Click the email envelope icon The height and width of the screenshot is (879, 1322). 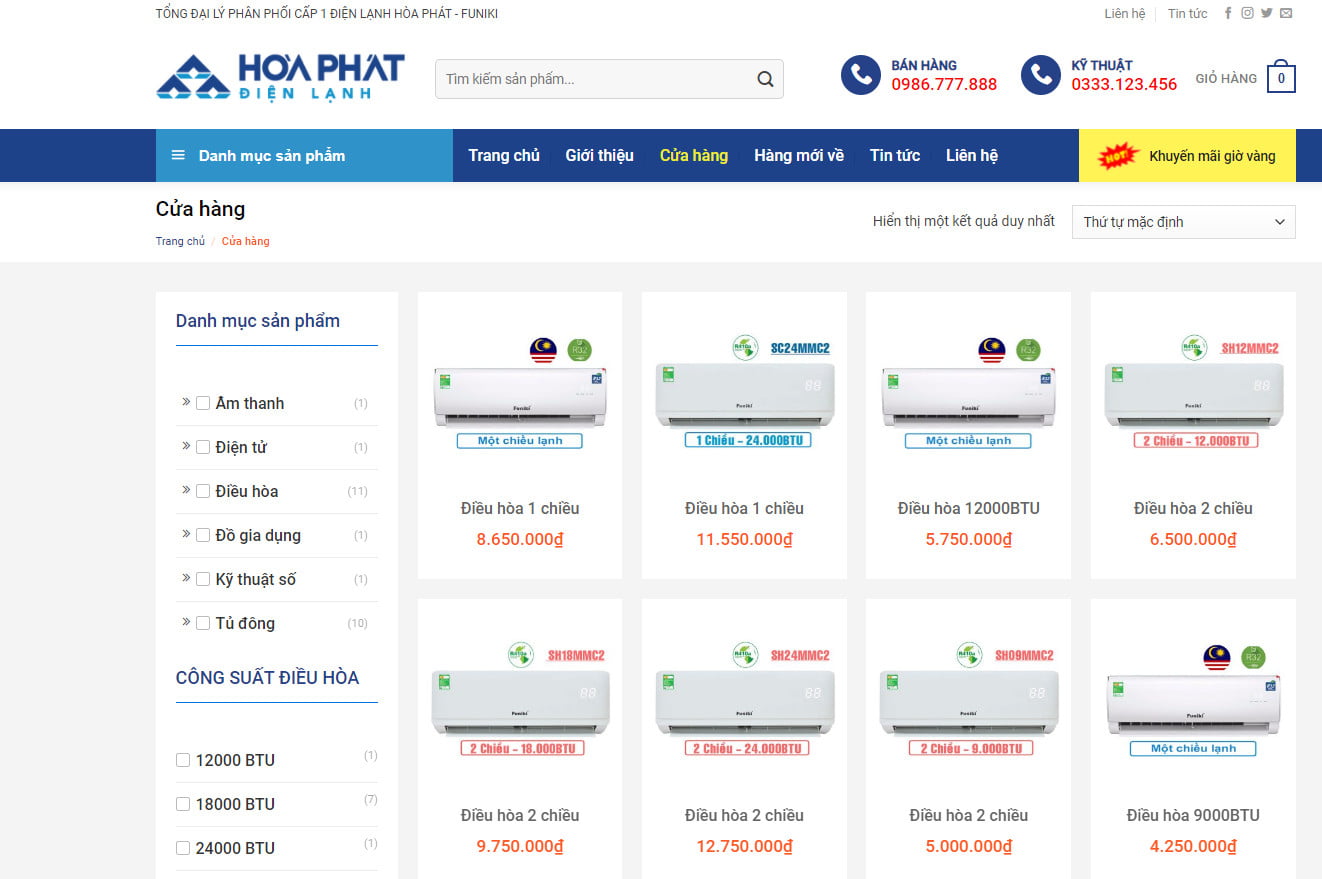1286,13
